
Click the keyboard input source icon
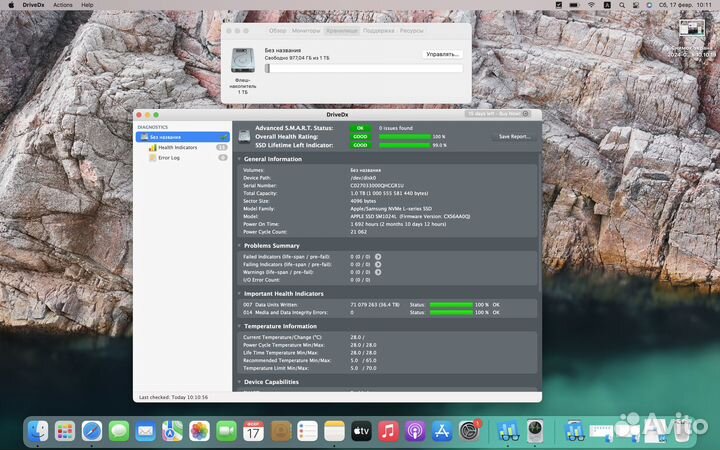(607, 5)
